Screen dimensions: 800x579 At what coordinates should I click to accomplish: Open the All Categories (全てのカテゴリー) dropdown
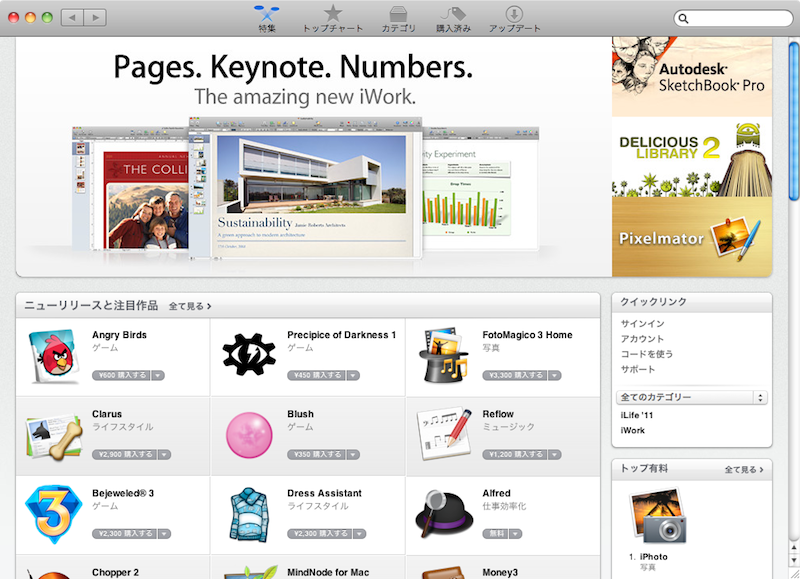tap(692, 397)
